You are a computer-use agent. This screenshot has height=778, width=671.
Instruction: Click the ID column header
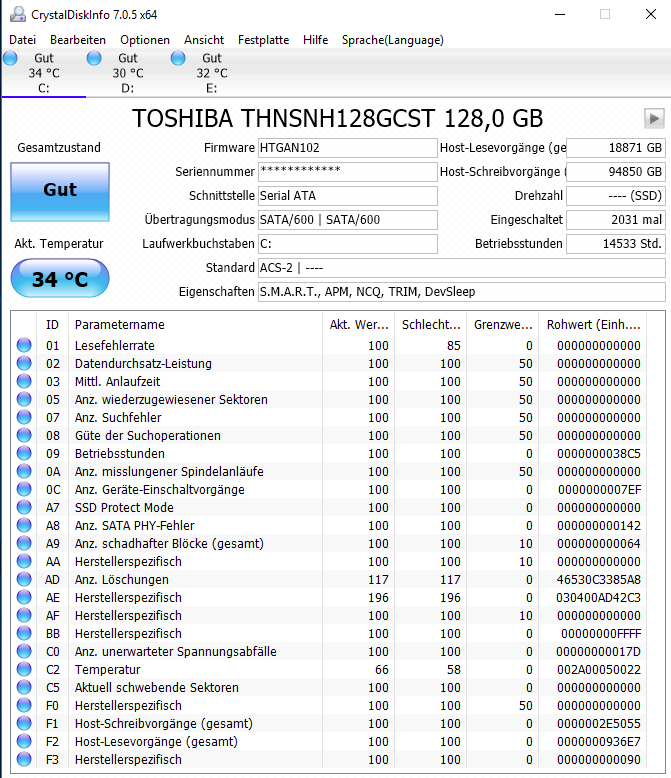coord(53,324)
